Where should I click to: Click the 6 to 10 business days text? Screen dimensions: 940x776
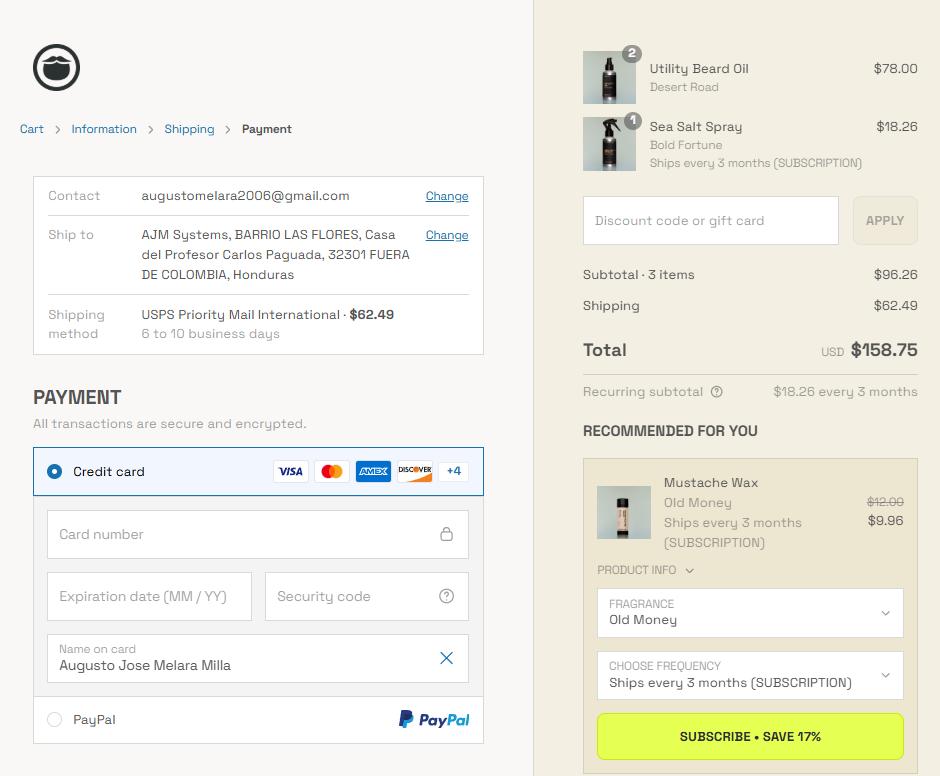coord(210,333)
